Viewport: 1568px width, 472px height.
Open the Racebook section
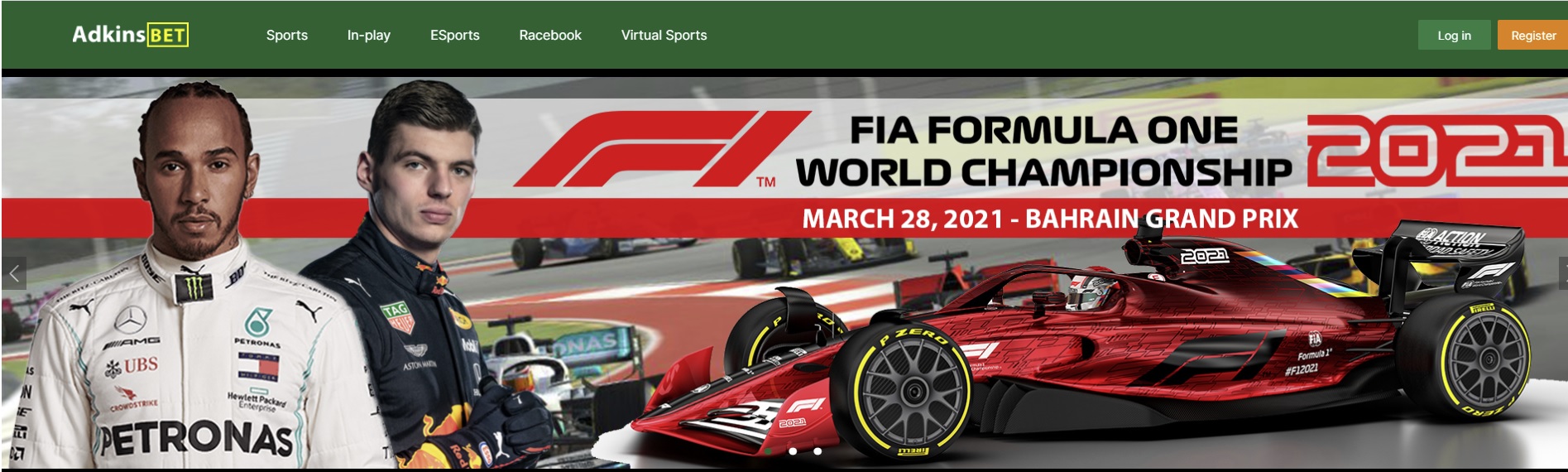point(550,35)
